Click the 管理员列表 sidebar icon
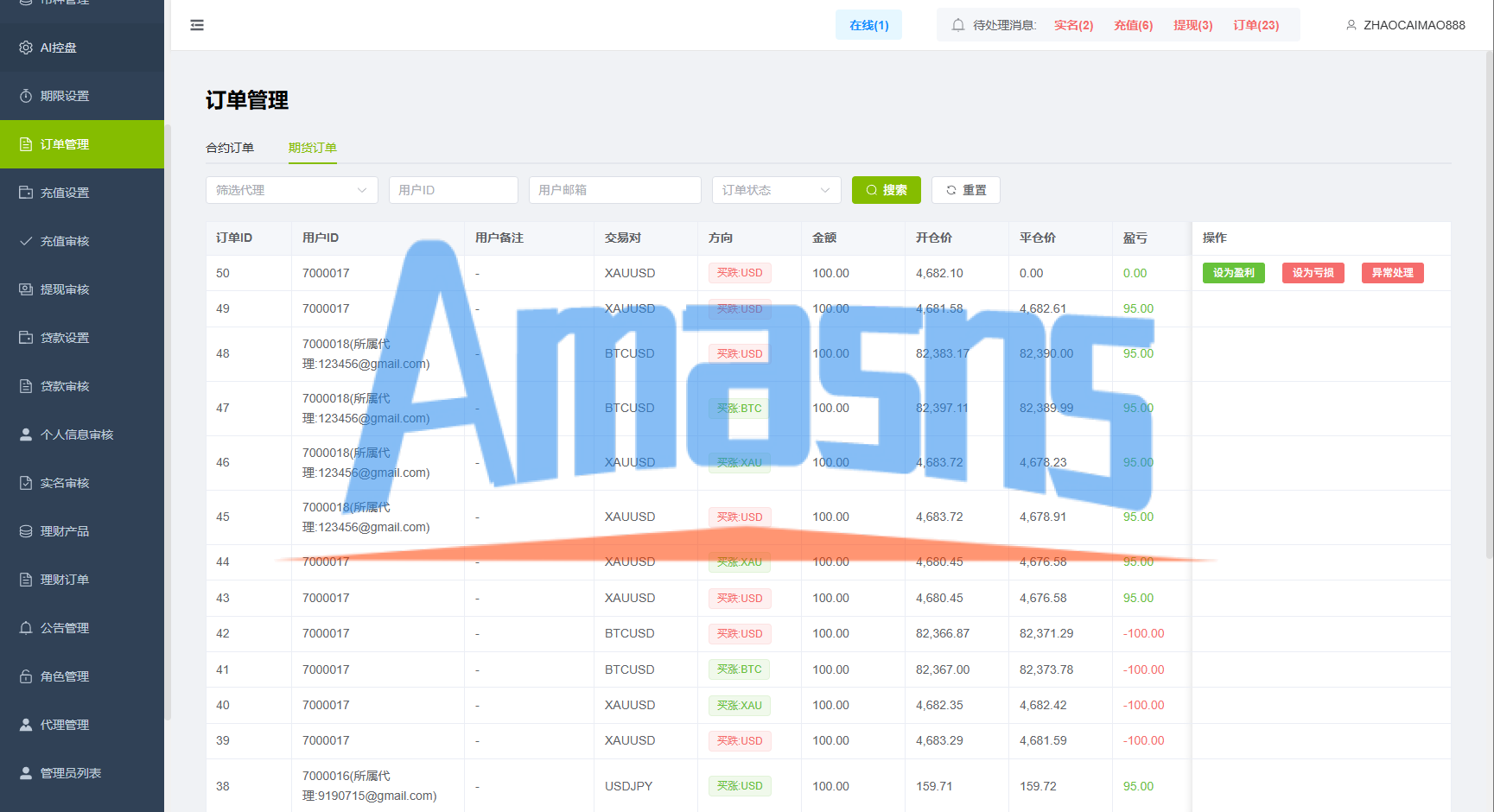 pyautogui.click(x=26, y=773)
